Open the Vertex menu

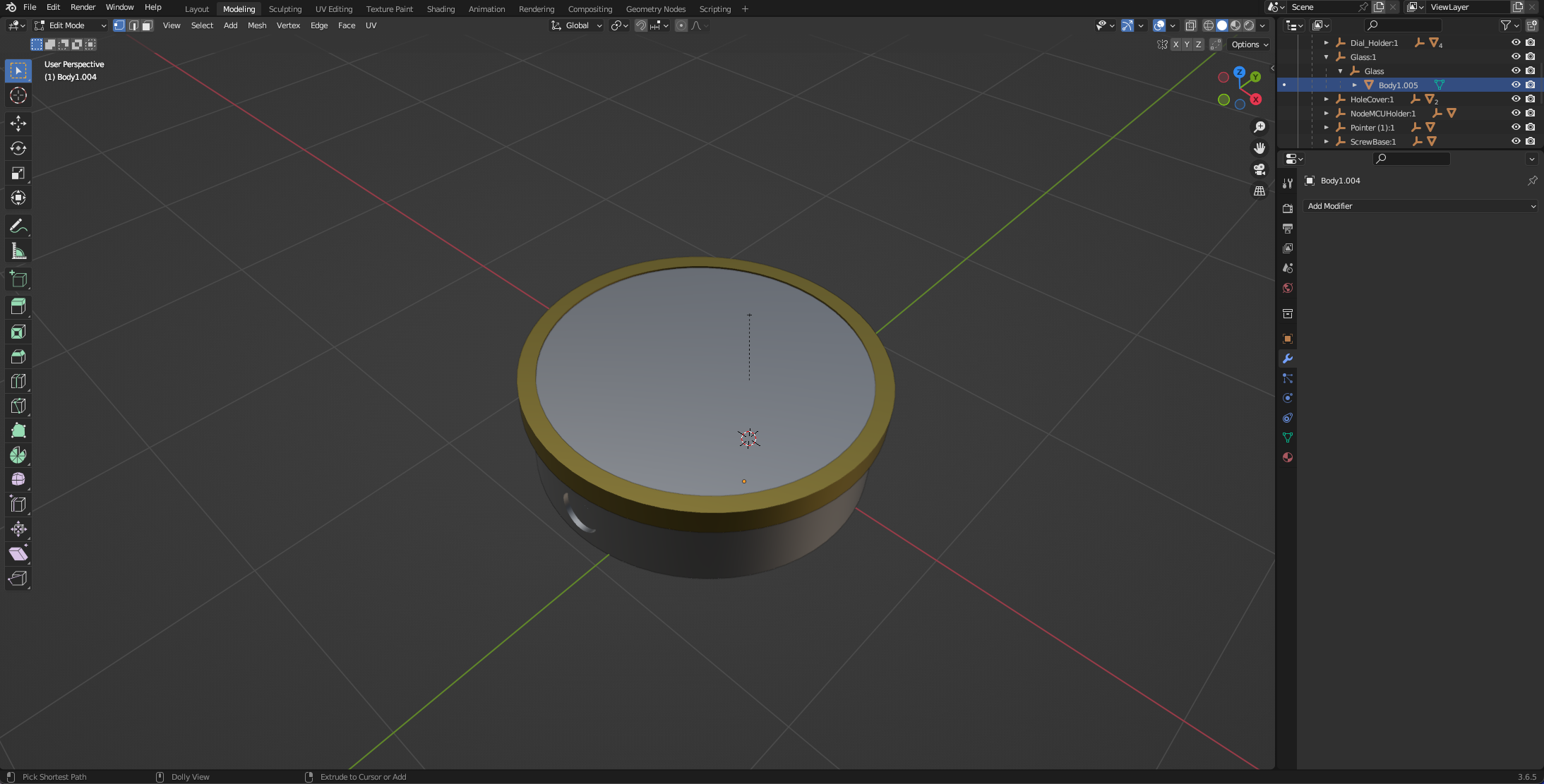coord(288,25)
